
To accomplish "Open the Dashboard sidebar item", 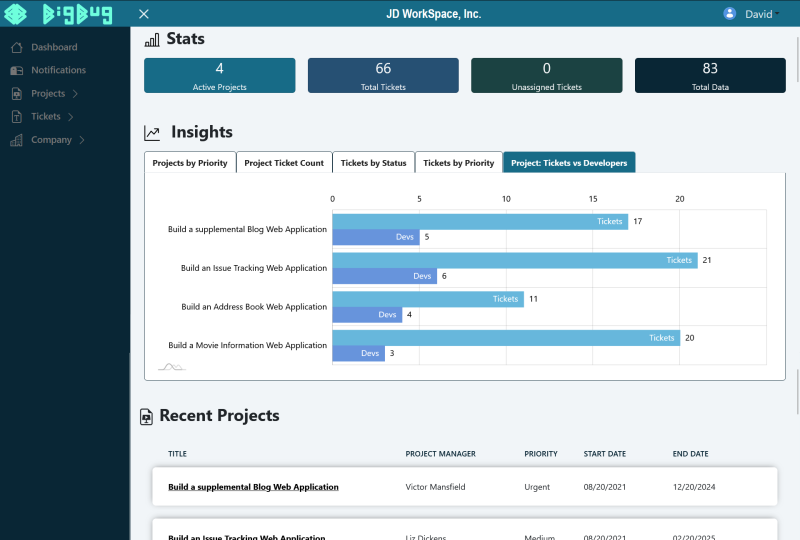I will point(54,47).
